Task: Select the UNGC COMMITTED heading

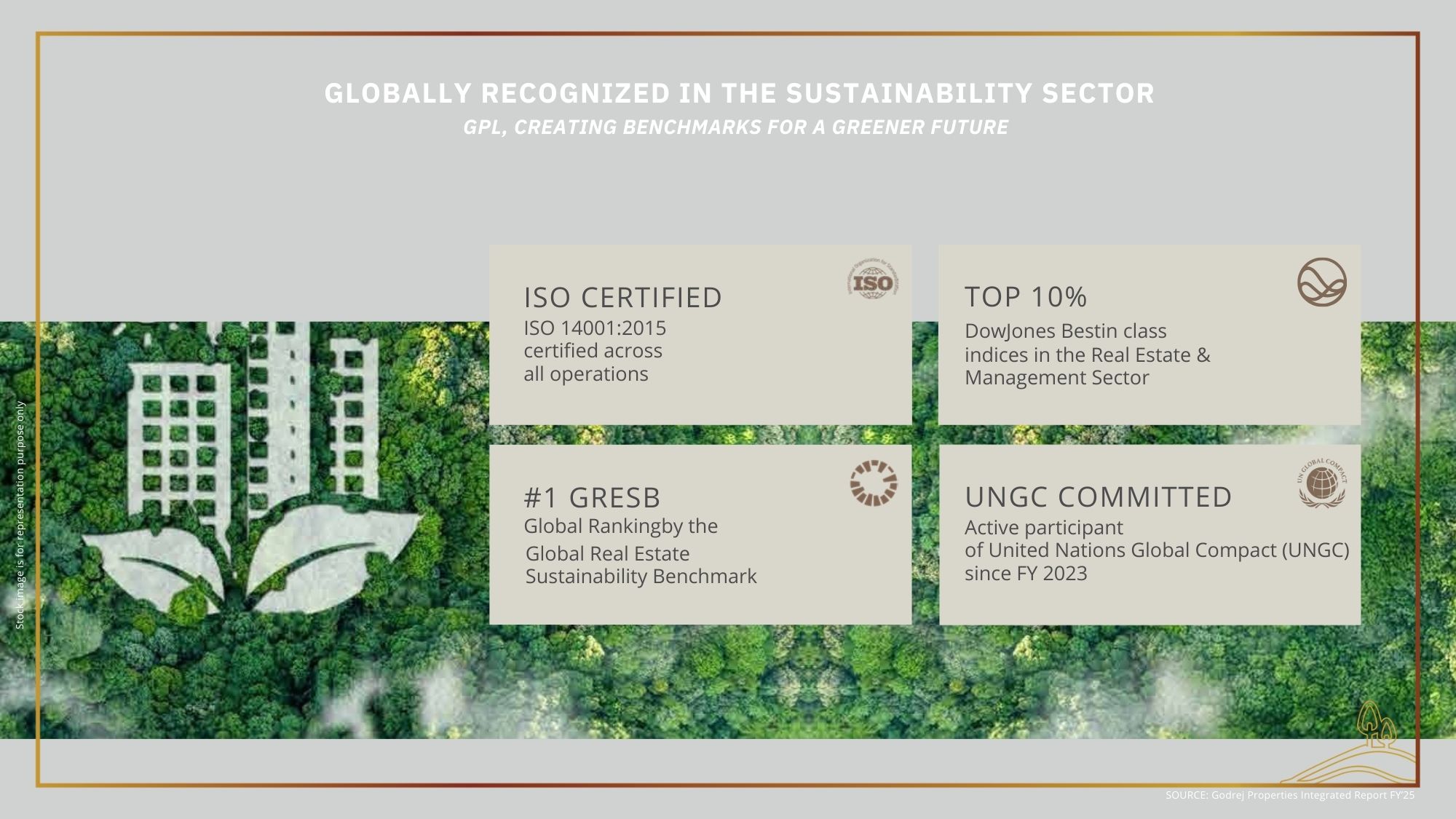Action: coord(1098,497)
